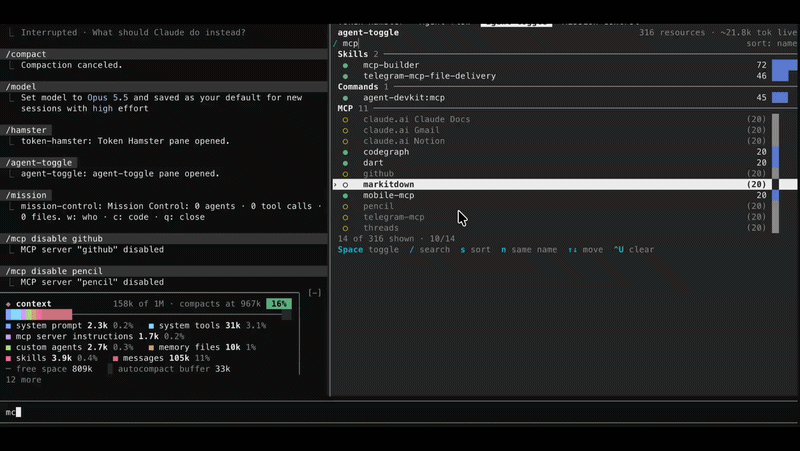This screenshot has width=800, height=451.
Task: Click the 16% context usage badge
Action: 279,304
